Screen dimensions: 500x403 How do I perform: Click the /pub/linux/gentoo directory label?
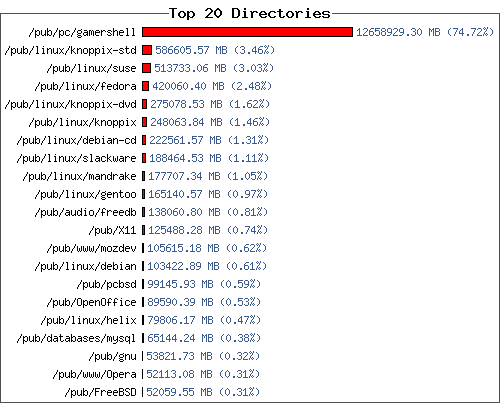(x=85, y=194)
